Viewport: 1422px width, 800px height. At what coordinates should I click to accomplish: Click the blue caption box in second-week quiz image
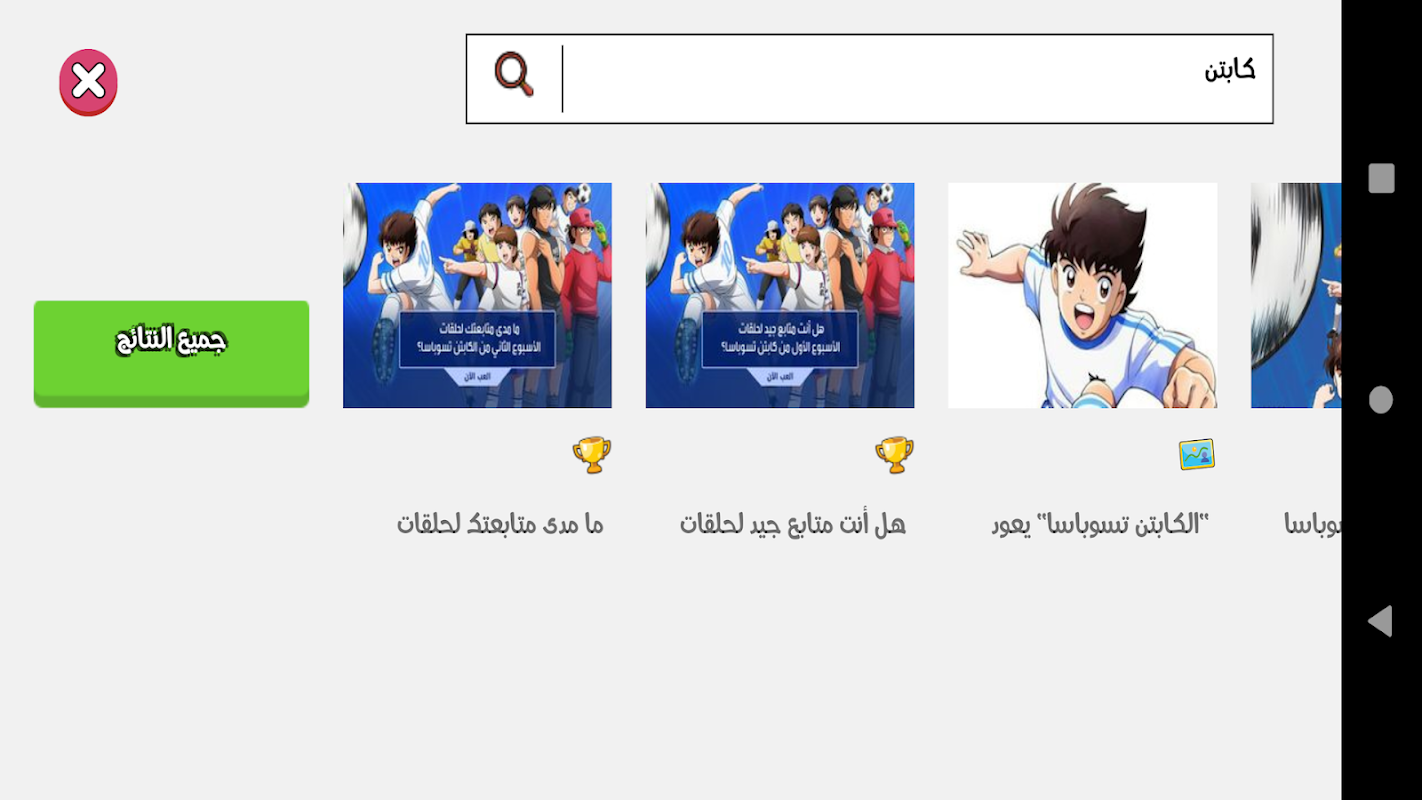[x=477, y=340]
